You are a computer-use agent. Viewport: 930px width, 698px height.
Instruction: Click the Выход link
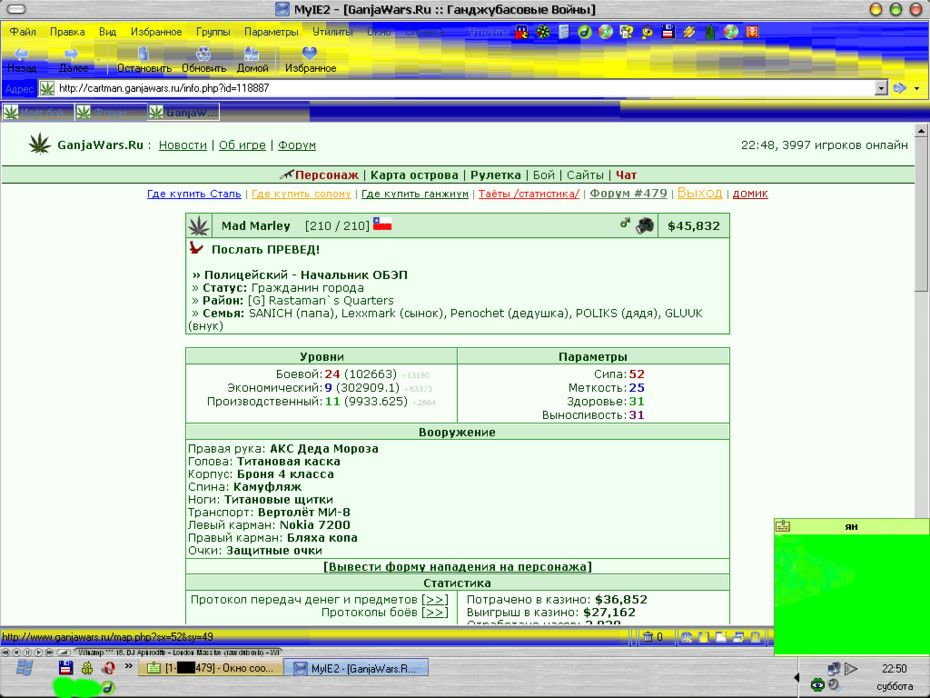coord(700,193)
